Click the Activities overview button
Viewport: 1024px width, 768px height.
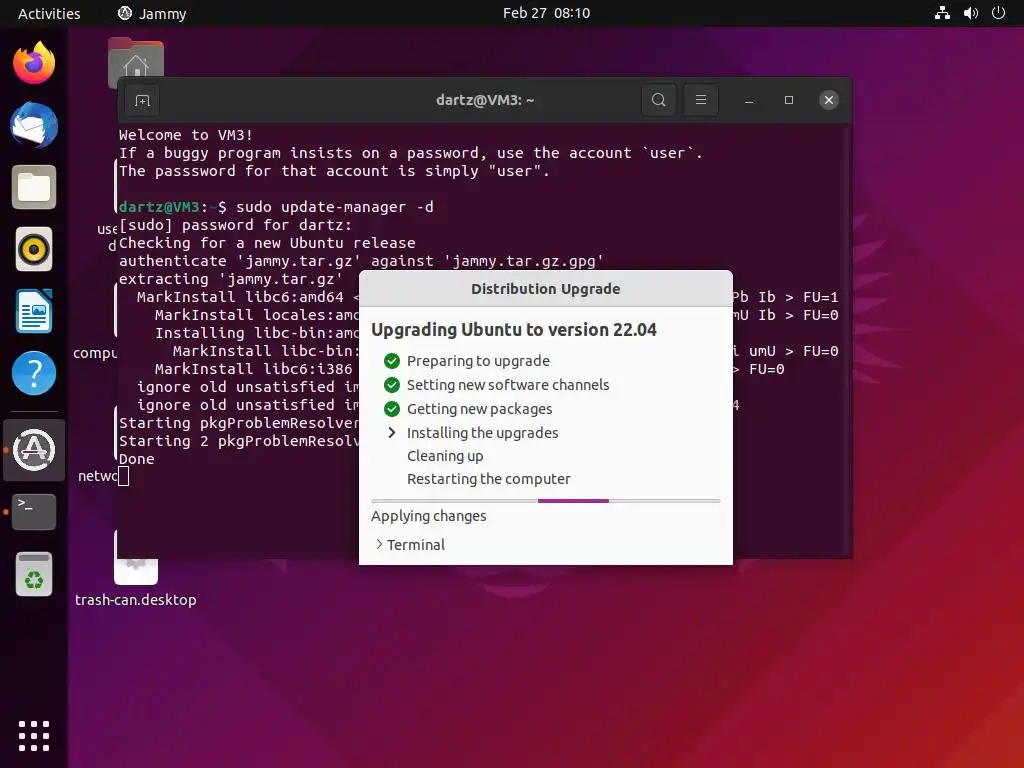49,14
